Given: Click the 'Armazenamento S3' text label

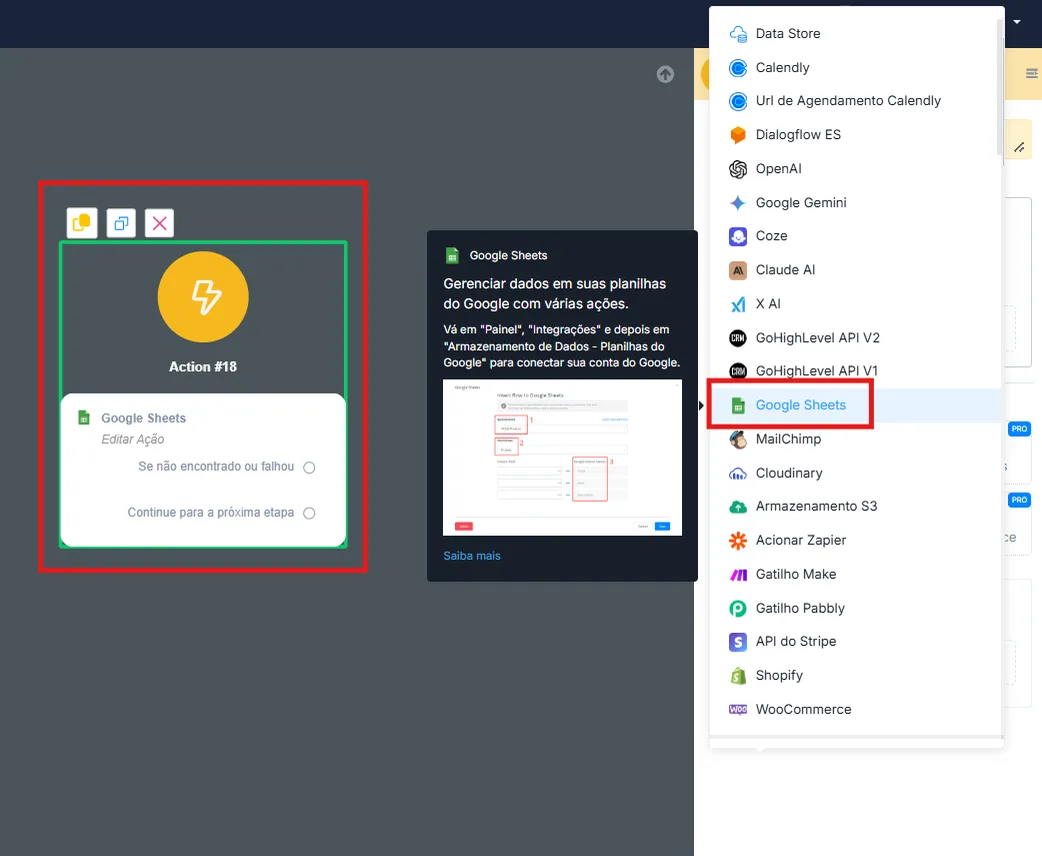Looking at the screenshot, I should click(816, 506).
